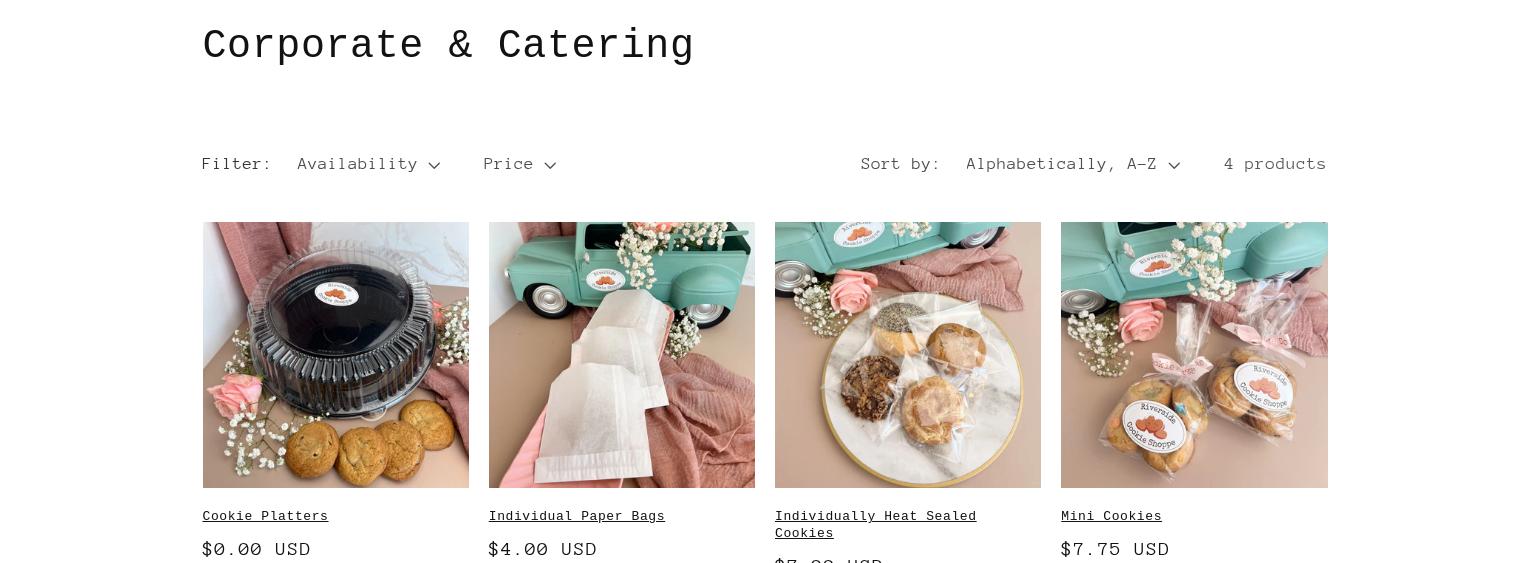This screenshot has width=1530, height=563.
Task: Open the Mini Cookies title link
Action: 1111,516
